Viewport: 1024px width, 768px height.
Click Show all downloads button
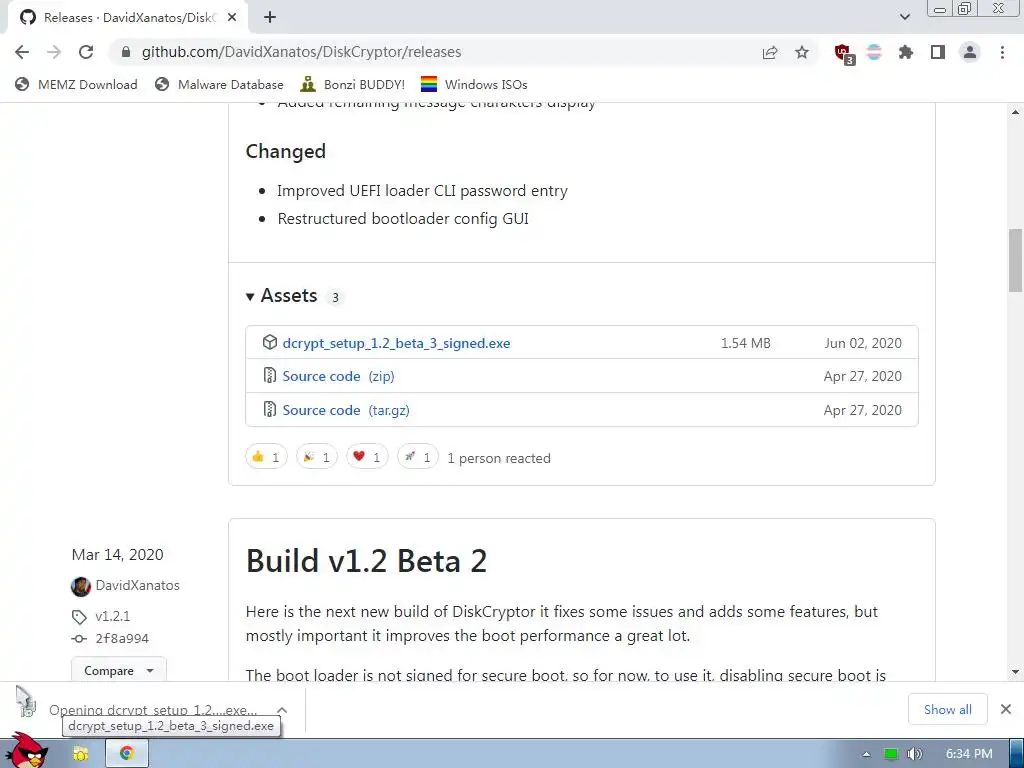click(x=947, y=709)
